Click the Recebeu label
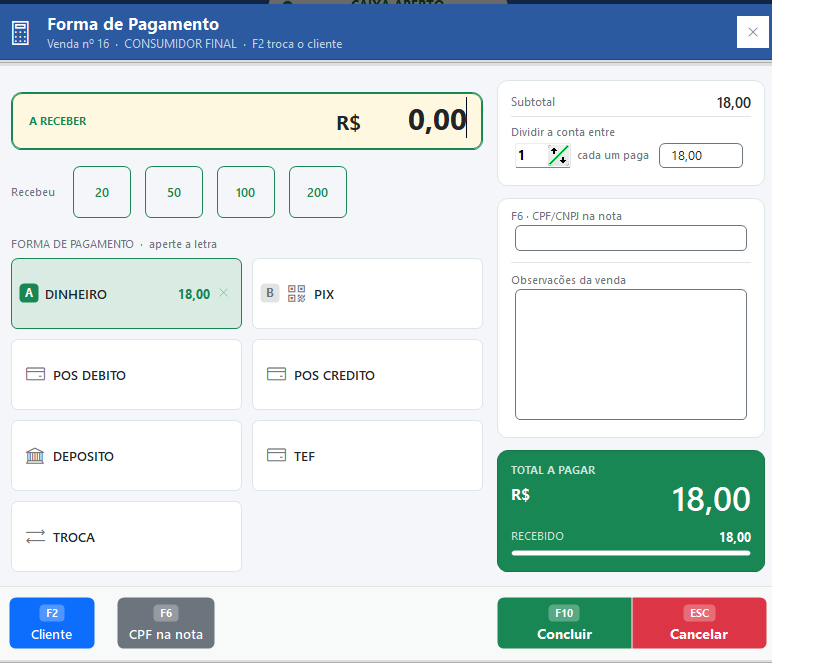The image size is (819, 663). click(33, 192)
